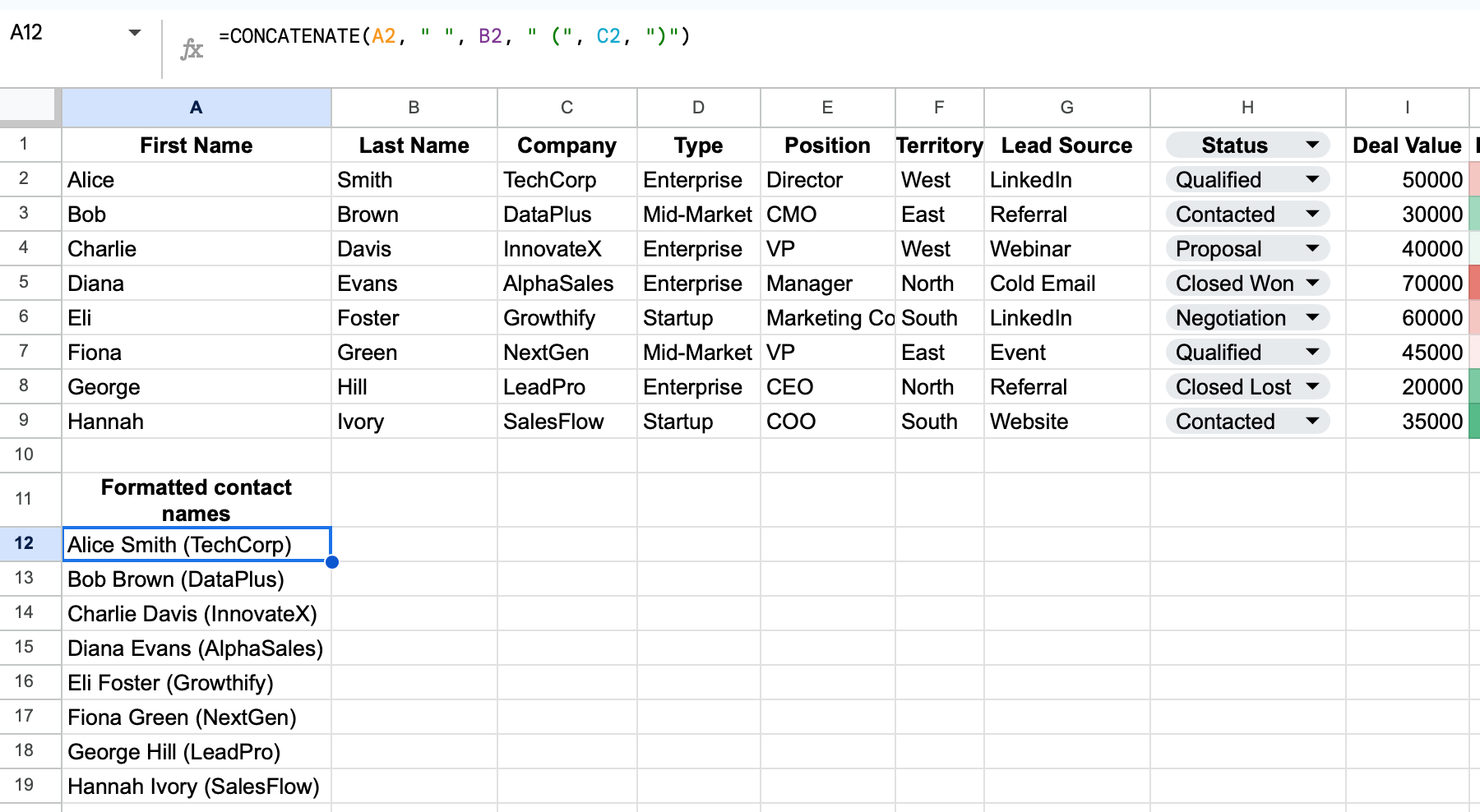Open the Negotiation status dropdown
Viewport: 1480px width, 812px height.
(1312, 318)
